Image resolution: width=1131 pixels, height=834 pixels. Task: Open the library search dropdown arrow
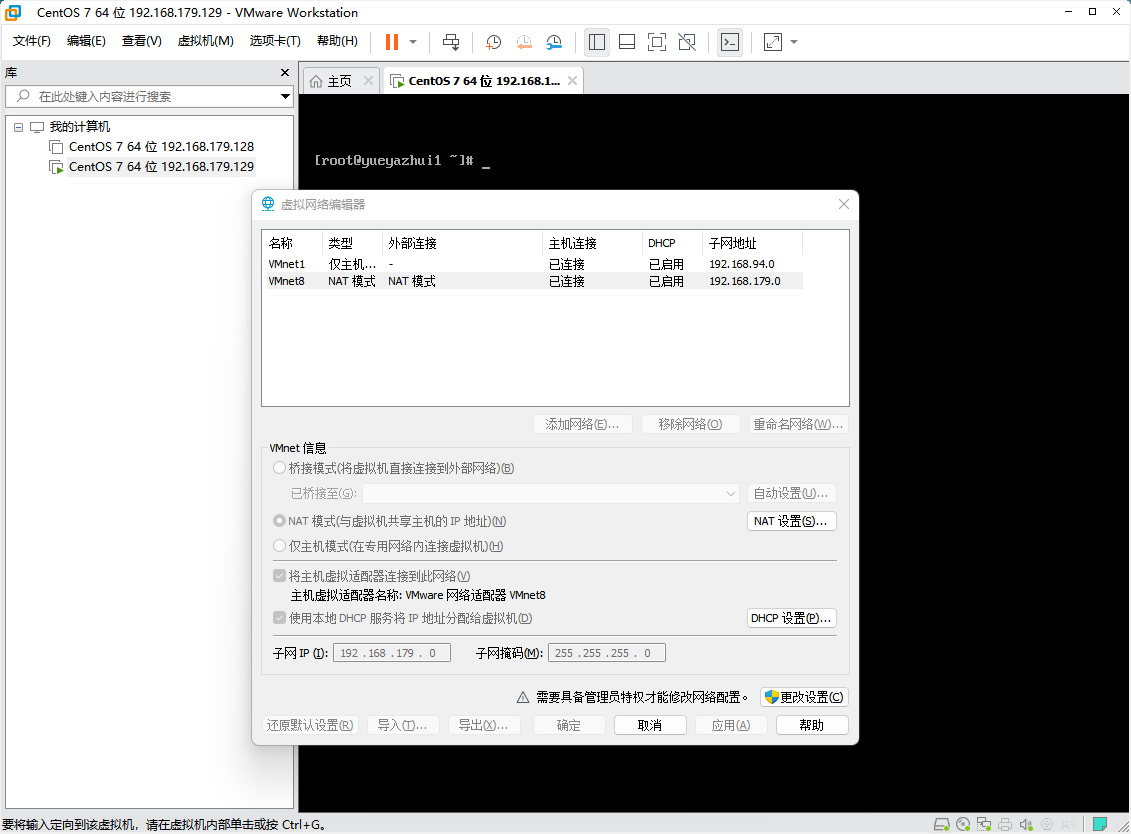coord(286,96)
